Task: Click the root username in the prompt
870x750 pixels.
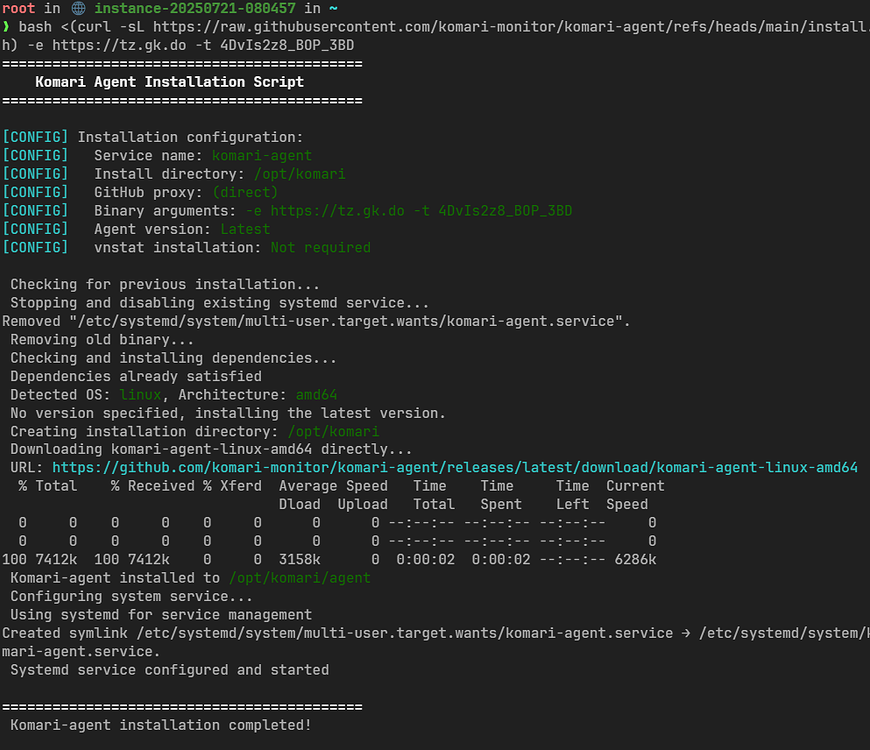Action: click(x=19, y=8)
